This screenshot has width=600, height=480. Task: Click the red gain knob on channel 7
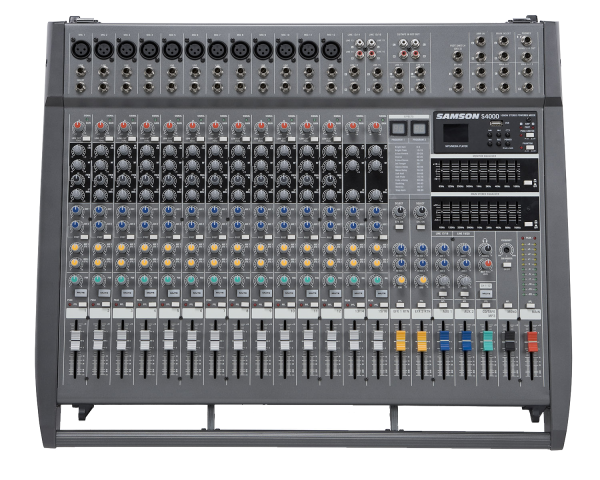215,126
